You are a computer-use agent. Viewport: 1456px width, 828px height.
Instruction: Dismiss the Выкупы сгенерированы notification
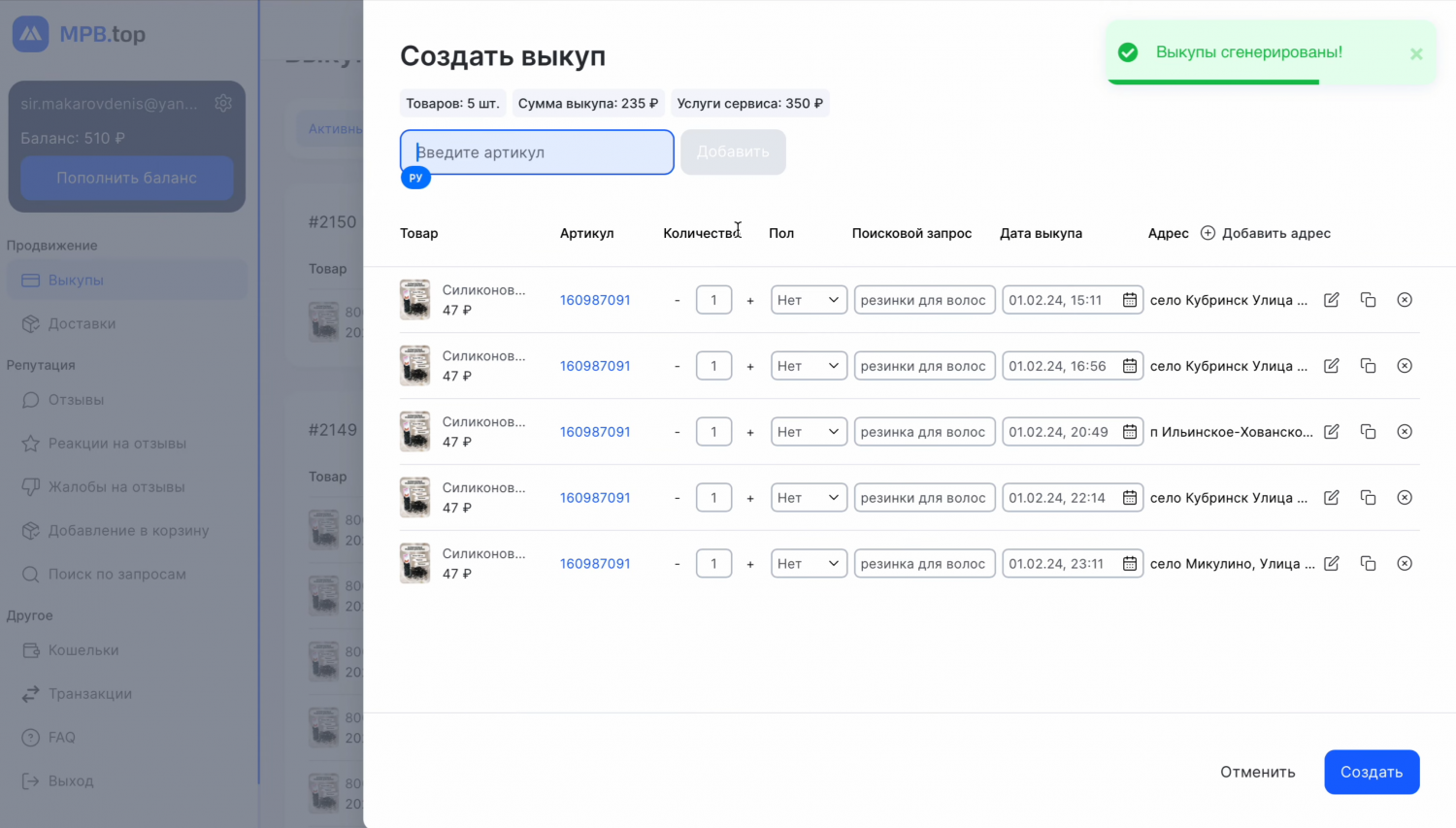(1416, 53)
